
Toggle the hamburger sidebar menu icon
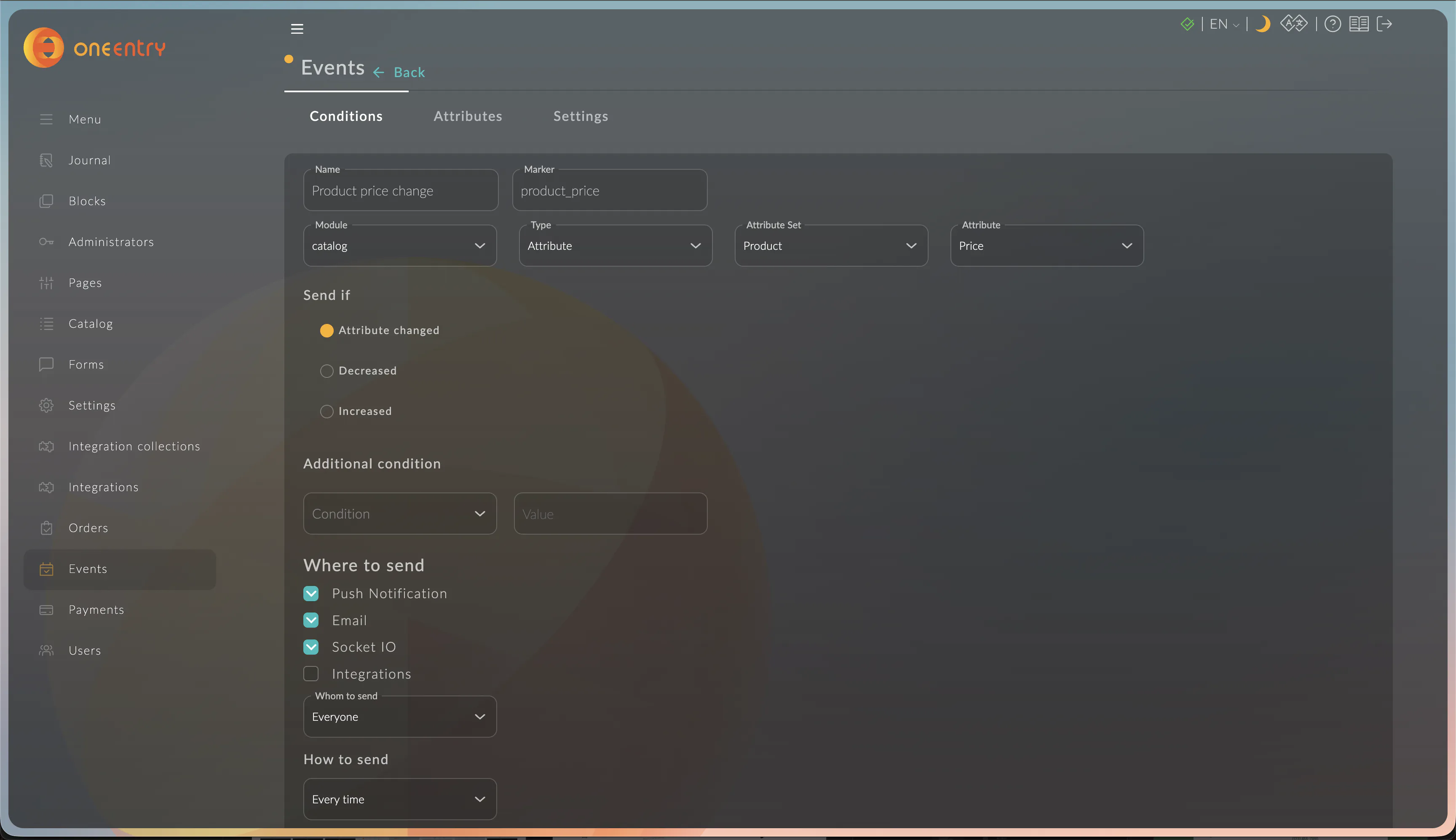pyautogui.click(x=297, y=29)
